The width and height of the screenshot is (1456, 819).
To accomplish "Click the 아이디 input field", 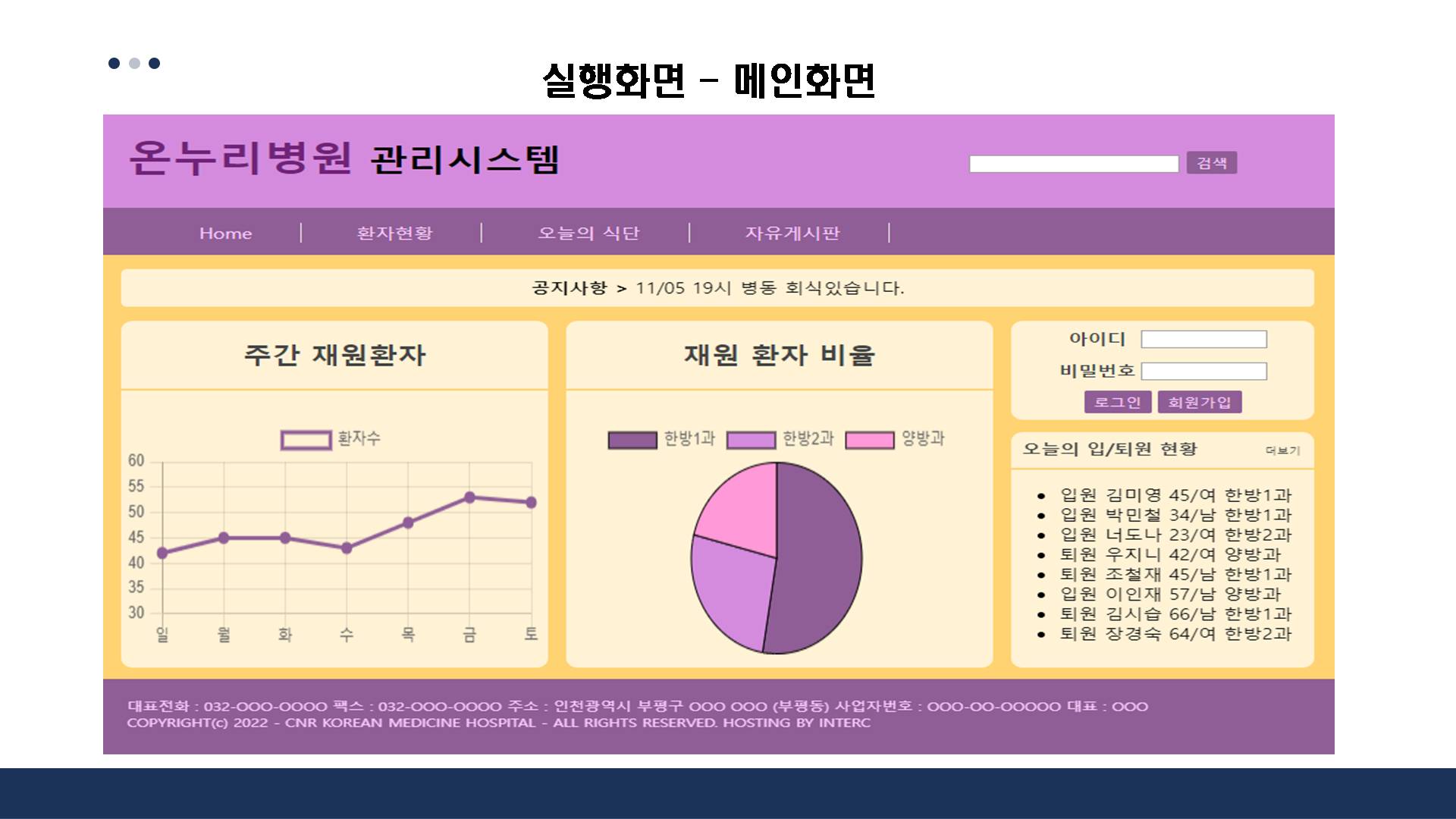I will 1203,339.
